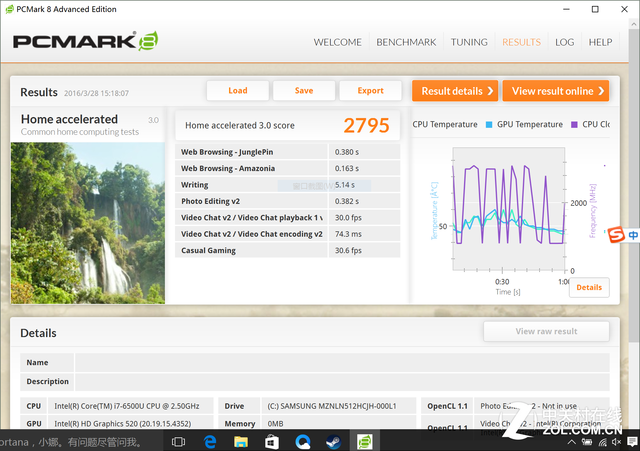This screenshot has width=640, height=451.
Task: Open the LOG tab
Action: point(564,42)
